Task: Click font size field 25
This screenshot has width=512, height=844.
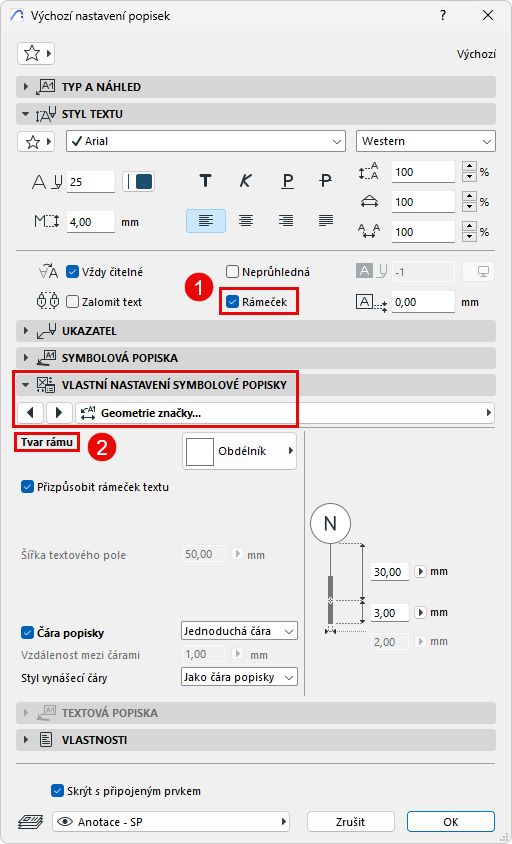Action: tap(90, 182)
